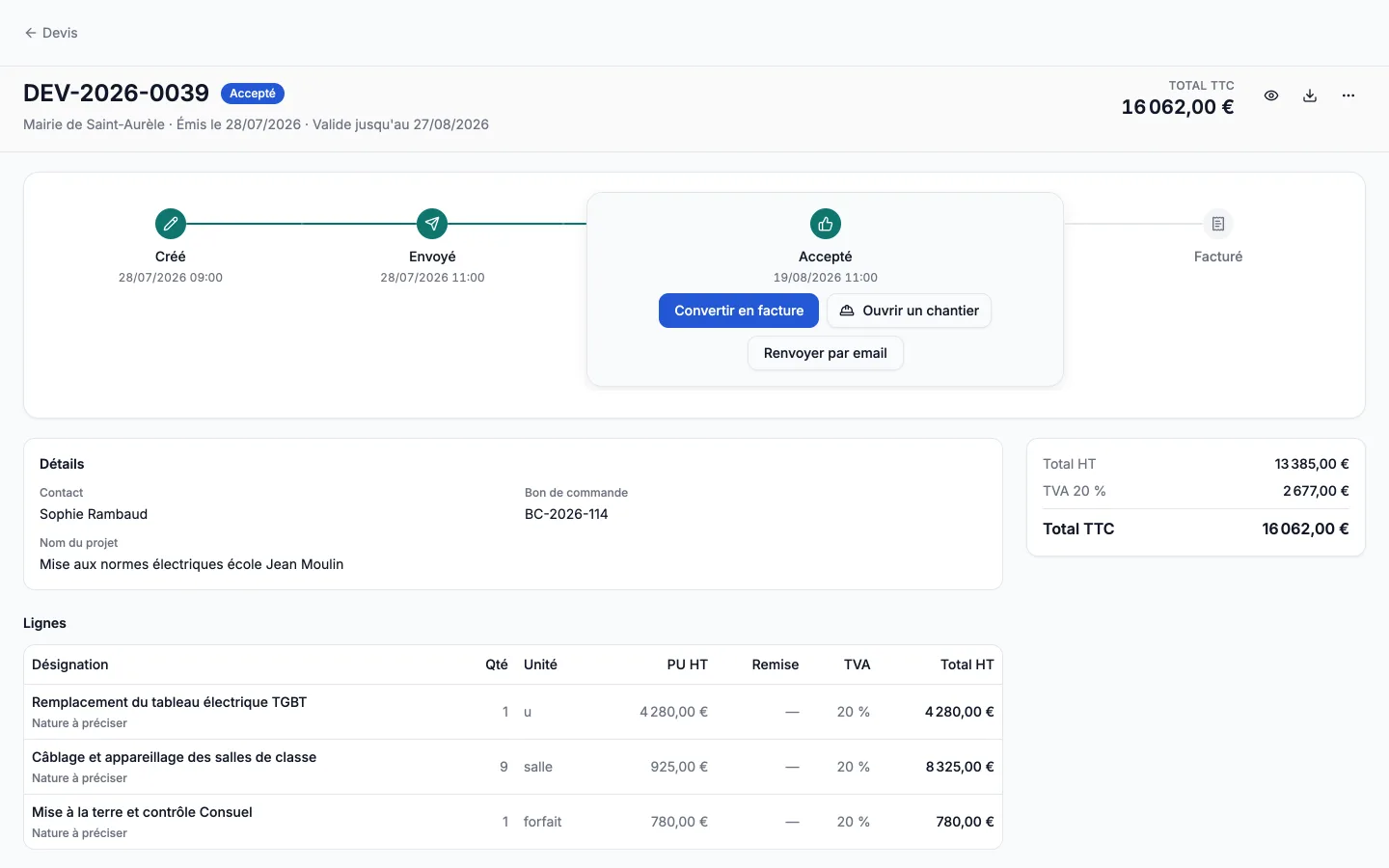Click the Accepté date 19/08/2026 11:00
This screenshot has width=1389, height=868.
pos(826,278)
